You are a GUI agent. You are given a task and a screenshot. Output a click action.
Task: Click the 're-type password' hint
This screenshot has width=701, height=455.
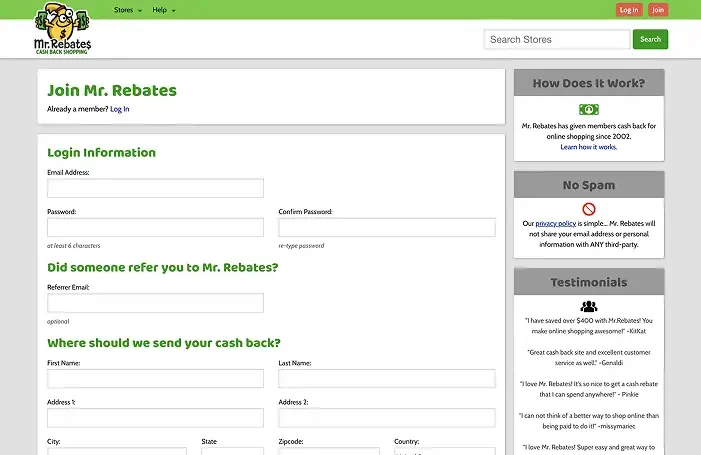tap(301, 246)
